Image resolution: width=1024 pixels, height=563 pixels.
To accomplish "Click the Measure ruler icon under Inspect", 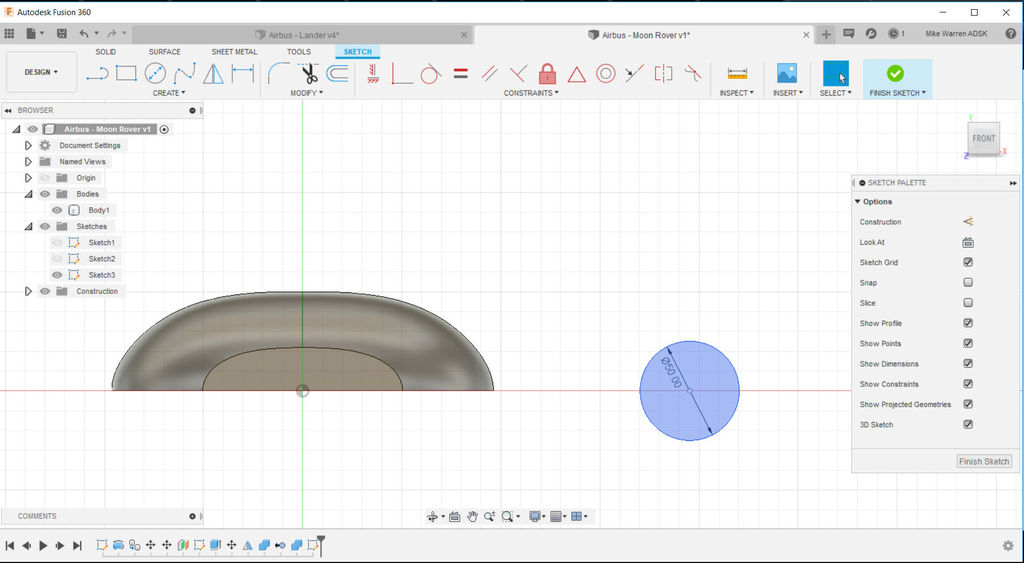I will point(737,73).
